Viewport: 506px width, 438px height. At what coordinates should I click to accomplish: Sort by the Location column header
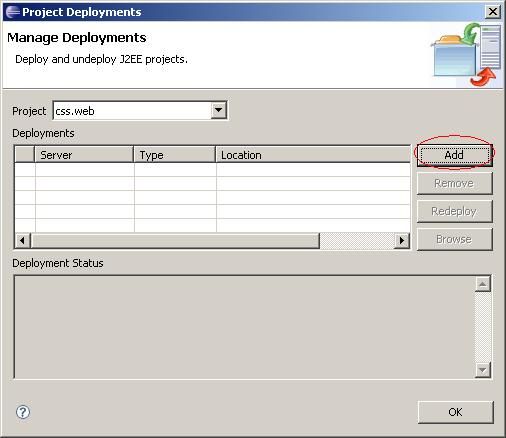(x=313, y=155)
